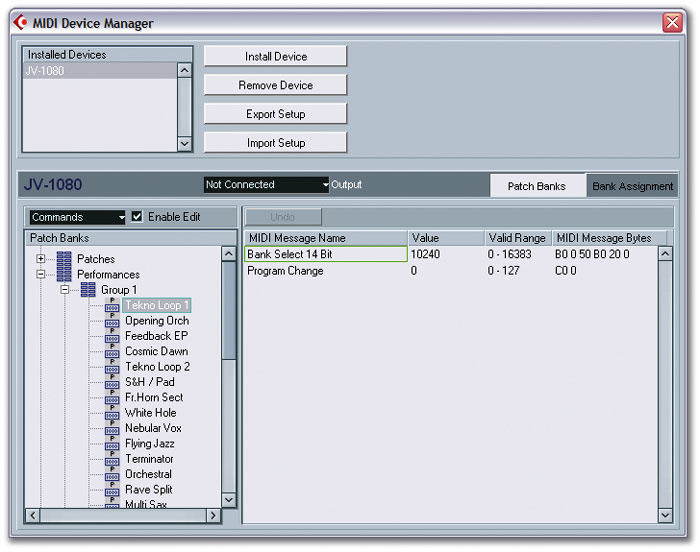Select the Orchestral performance

pyautogui.click(x=148, y=474)
